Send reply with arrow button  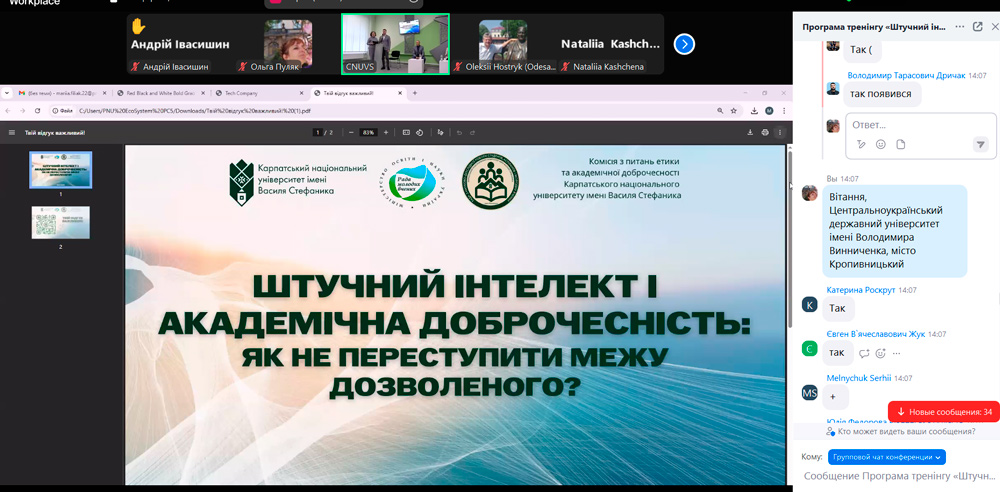coord(980,145)
